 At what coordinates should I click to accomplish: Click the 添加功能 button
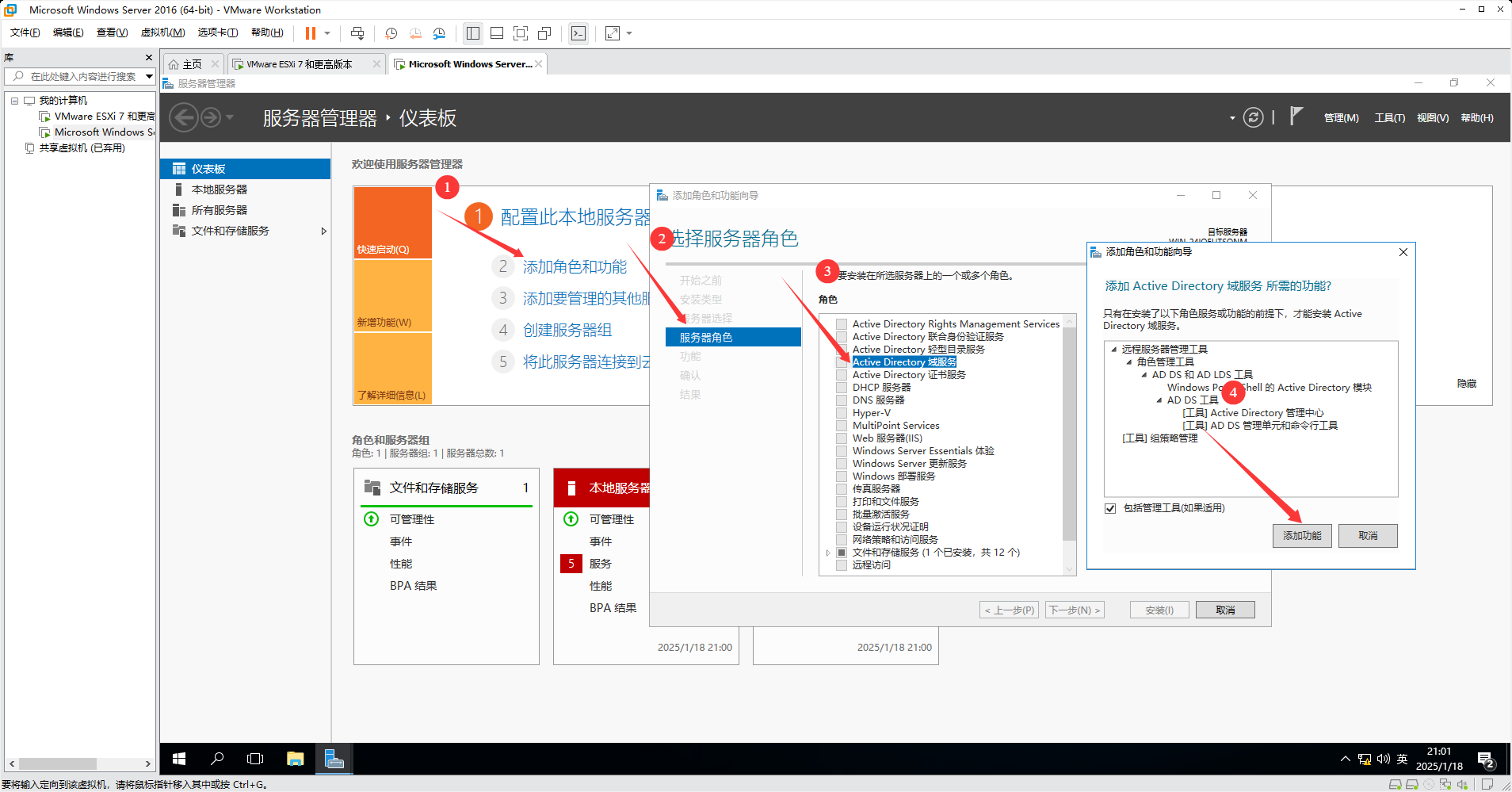(1302, 536)
